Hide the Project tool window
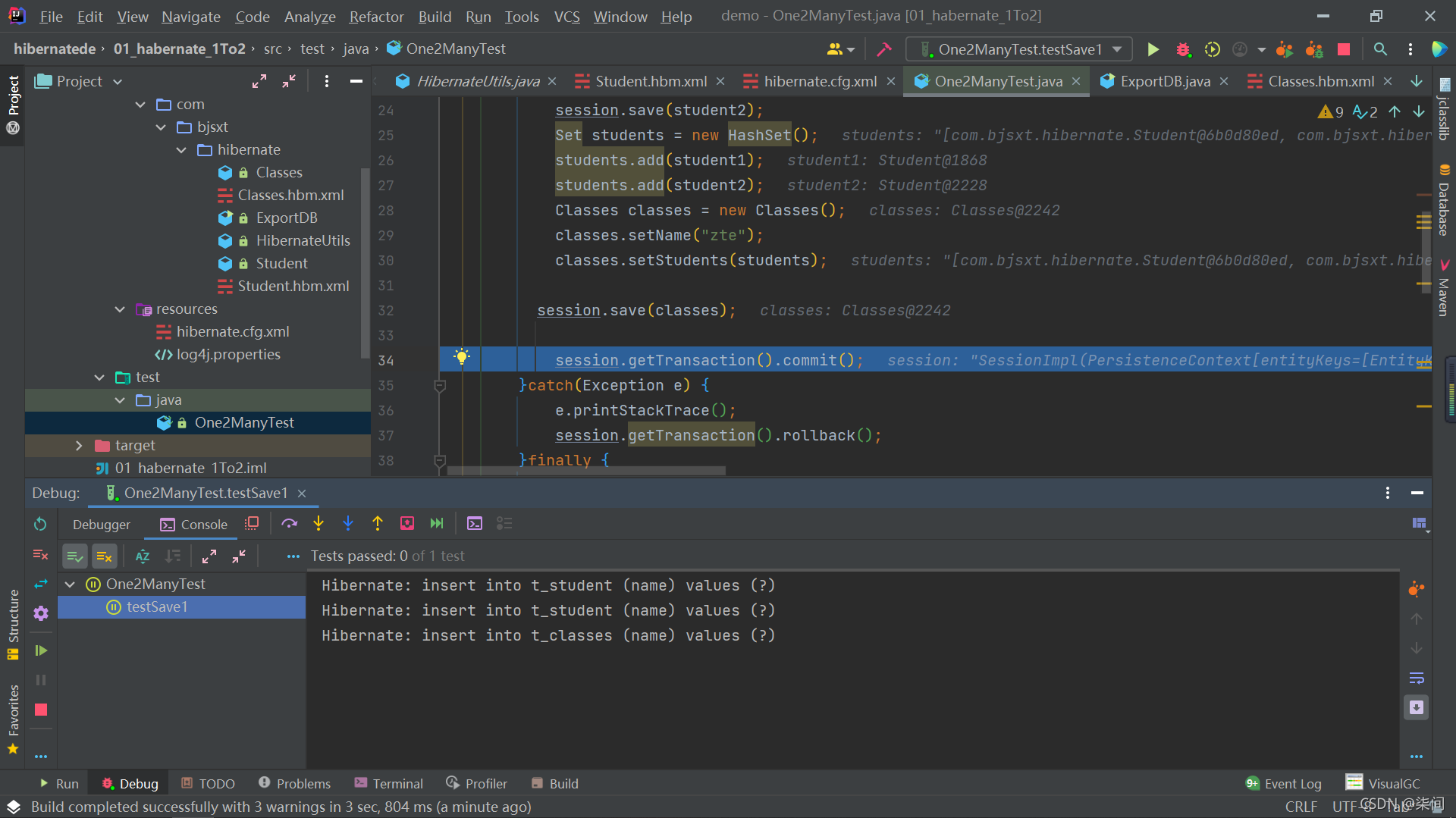 (x=356, y=81)
